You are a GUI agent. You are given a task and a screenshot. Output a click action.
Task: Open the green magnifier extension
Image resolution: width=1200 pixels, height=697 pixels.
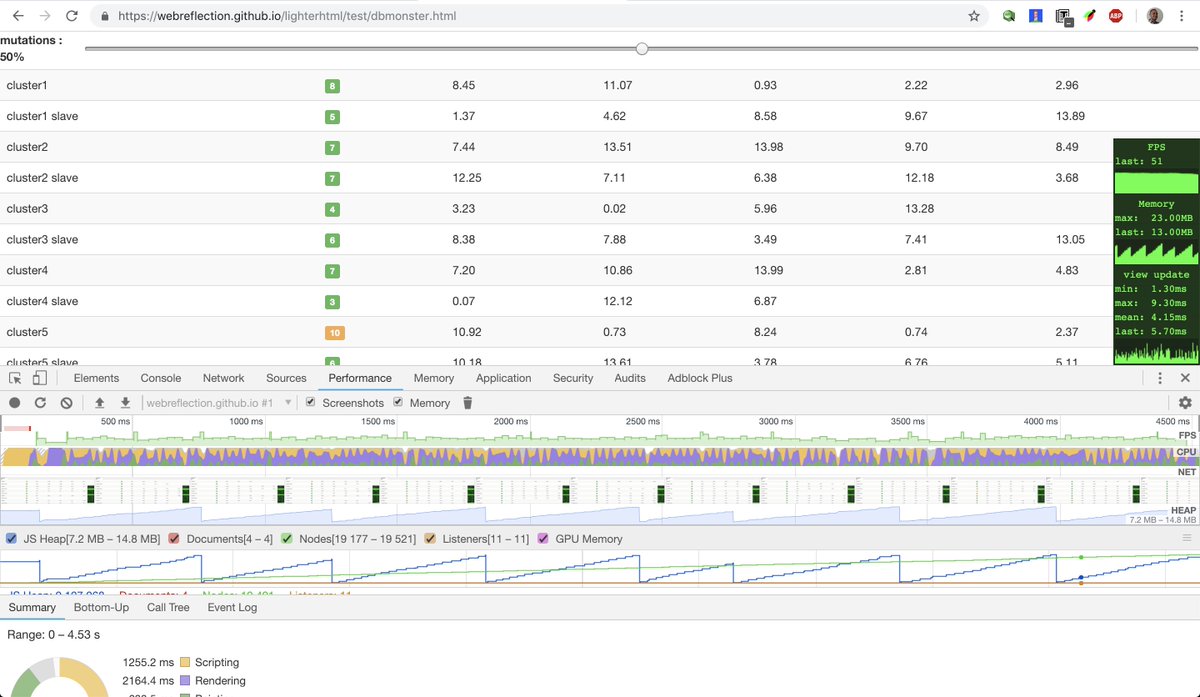[x=1011, y=16]
